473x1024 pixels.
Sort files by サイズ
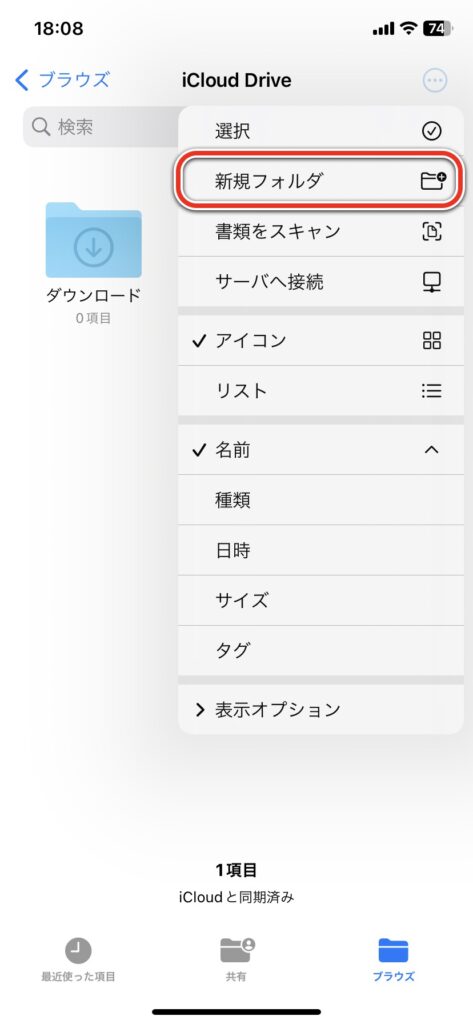click(321, 600)
